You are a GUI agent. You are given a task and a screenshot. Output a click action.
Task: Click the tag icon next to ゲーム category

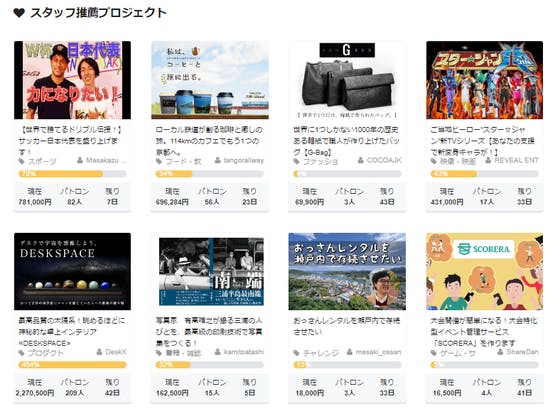[434, 353]
